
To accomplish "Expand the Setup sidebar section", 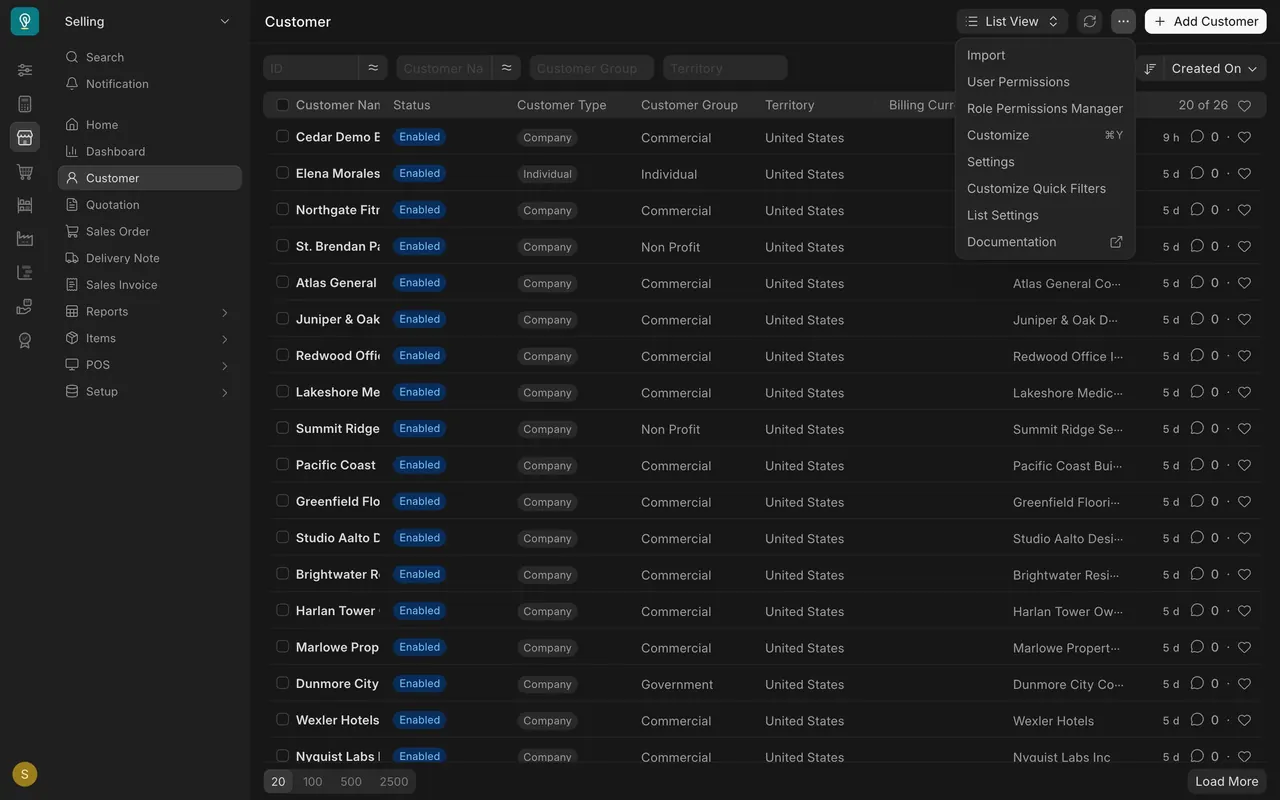I will (x=225, y=392).
